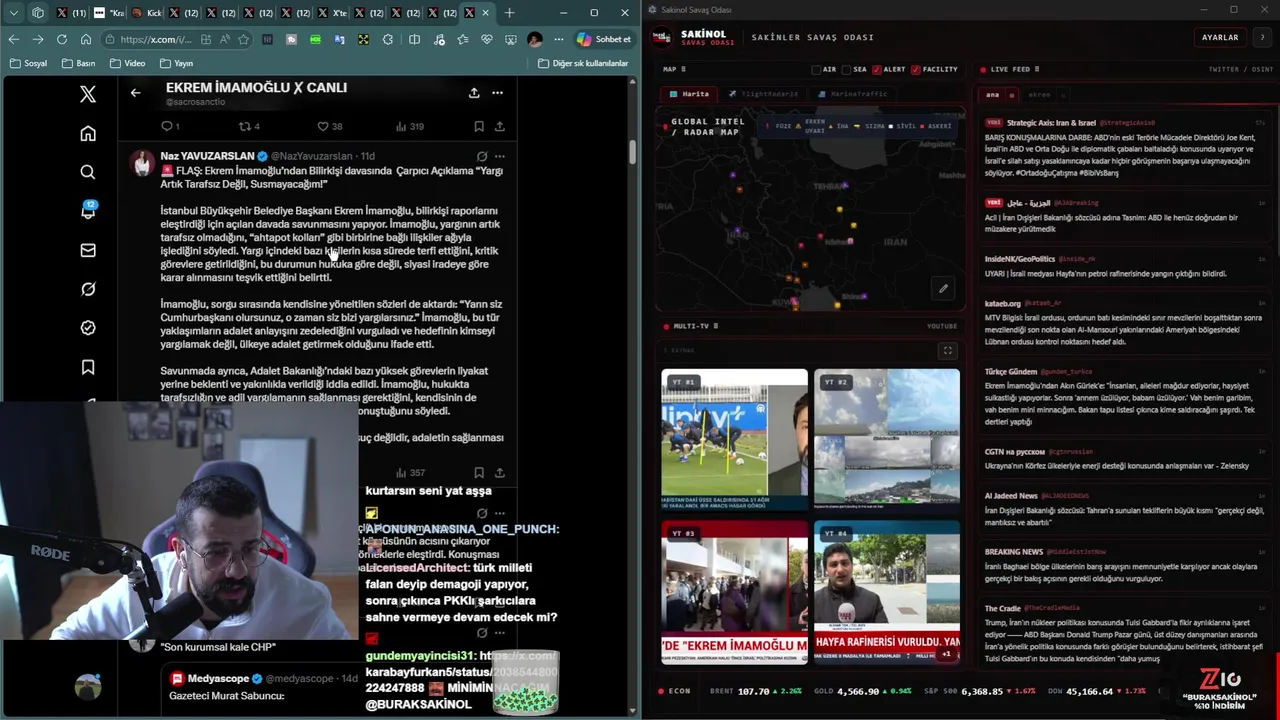Open Strategic Axis: Iran & Israel feed item

1123,148
